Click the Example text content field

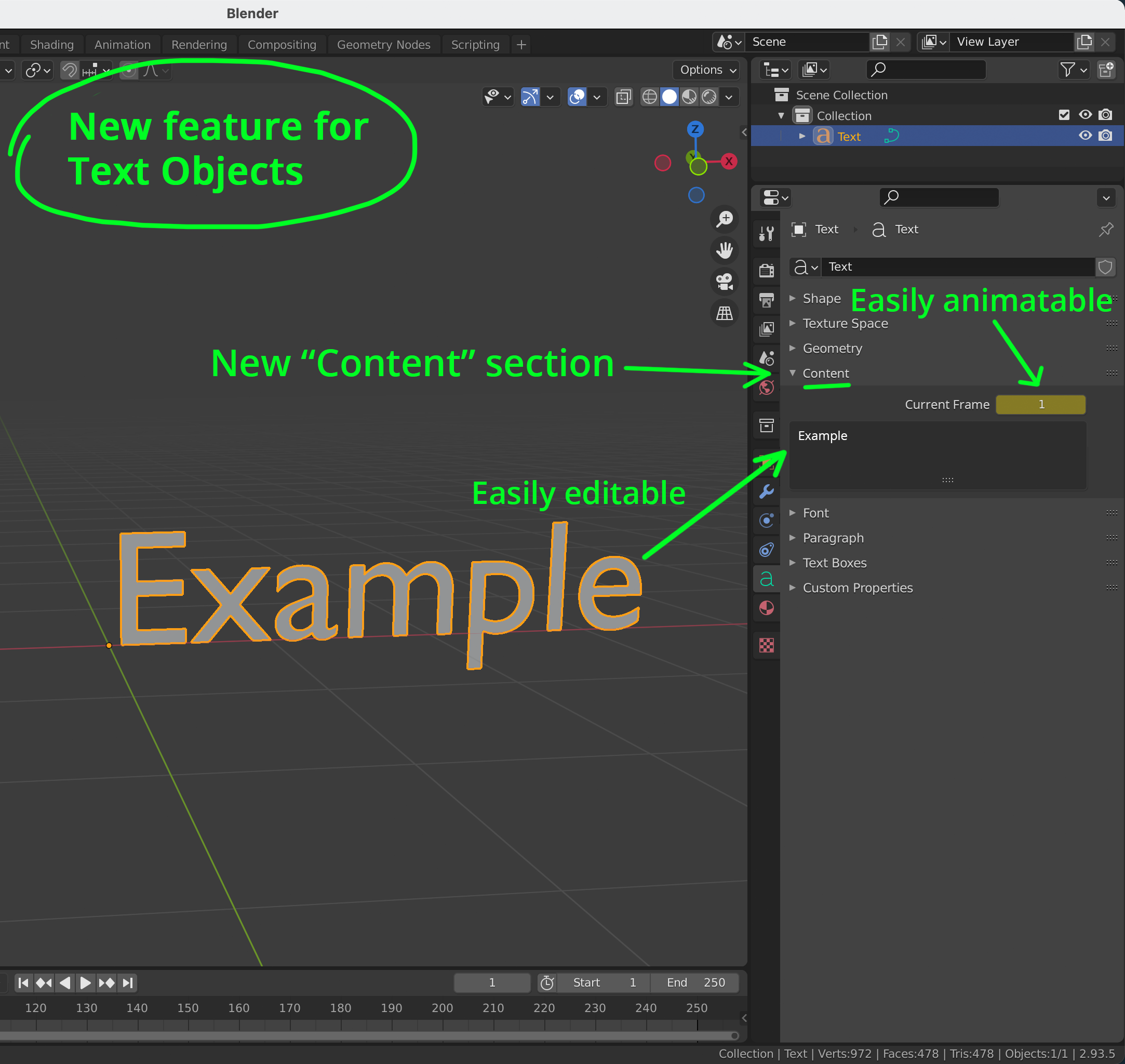[938, 456]
